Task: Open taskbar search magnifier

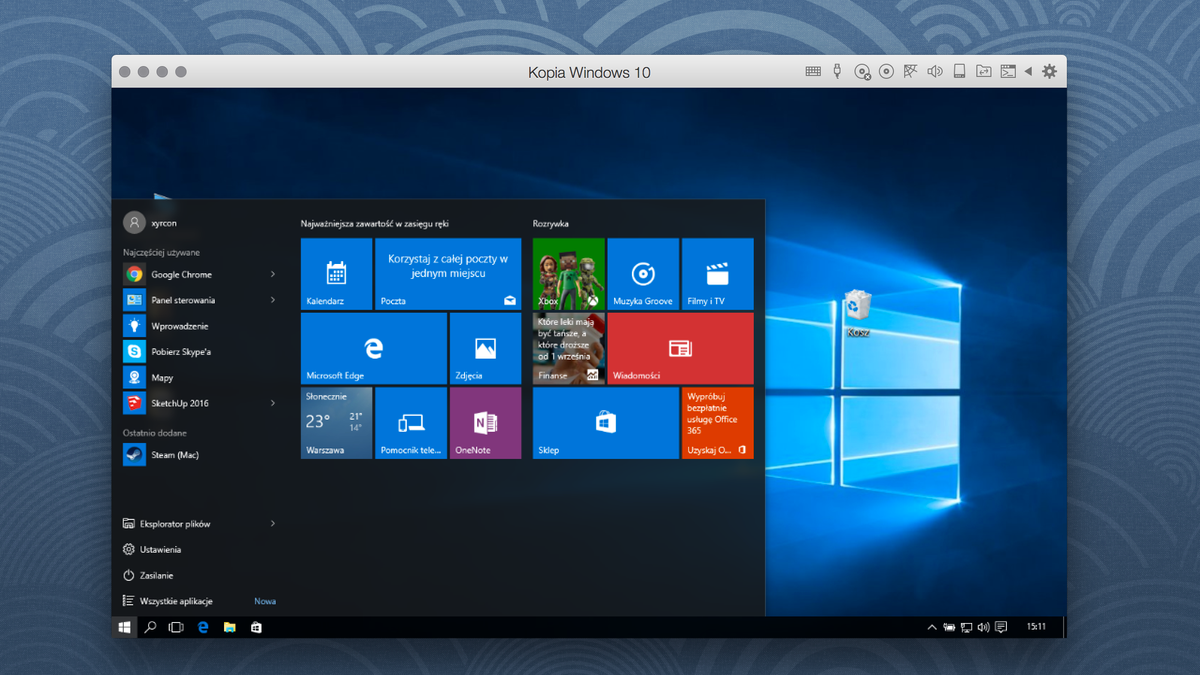Action: coord(150,627)
